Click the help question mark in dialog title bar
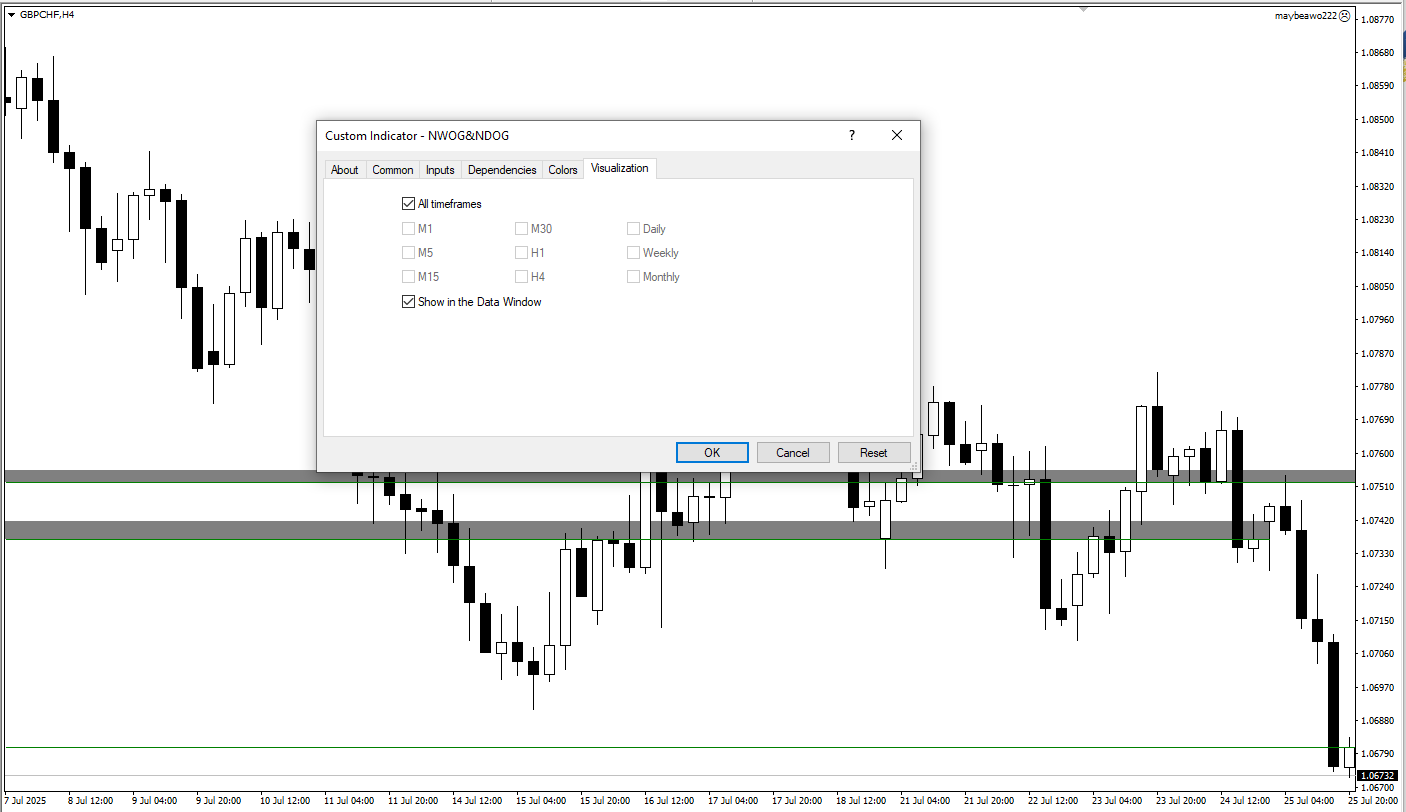The height and width of the screenshot is (812, 1406). coord(852,135)
